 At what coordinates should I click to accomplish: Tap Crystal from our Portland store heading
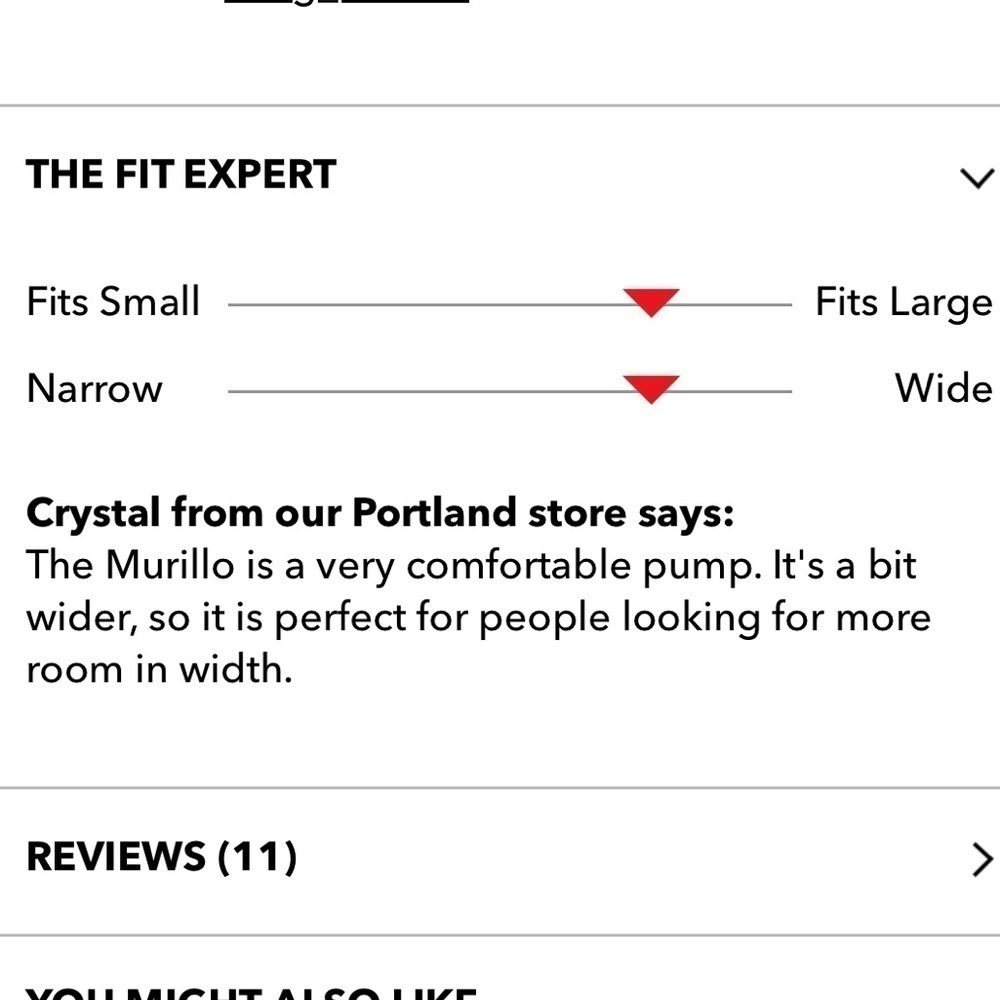[x=380, y=514]
